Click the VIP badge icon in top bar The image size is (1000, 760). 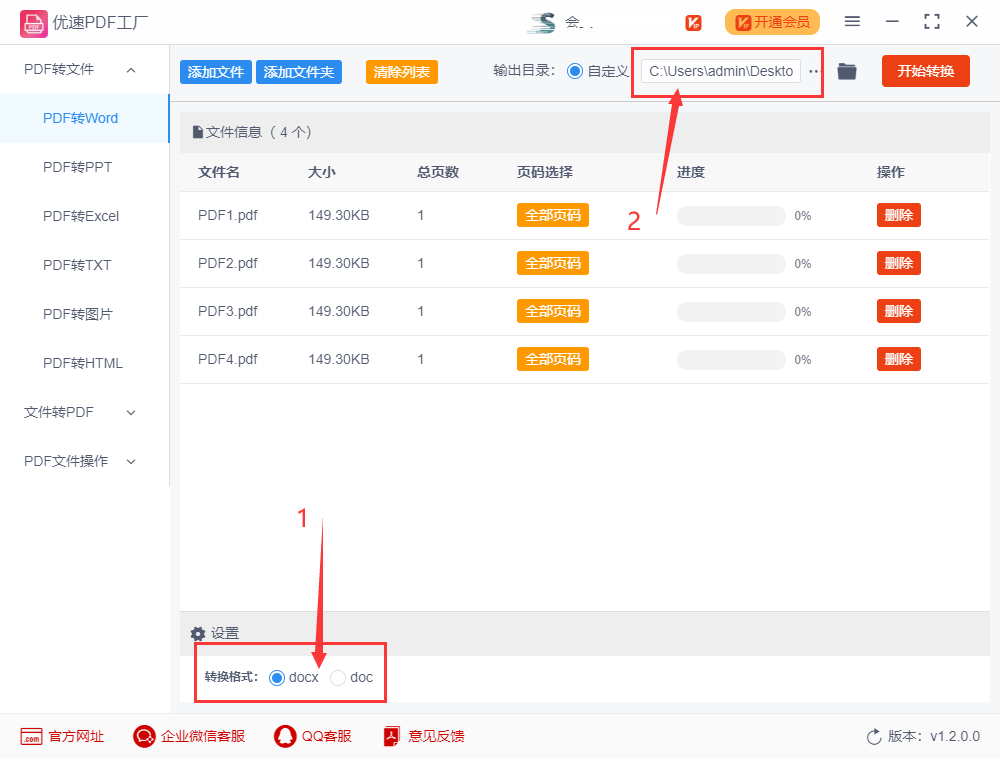click(693, 22)
